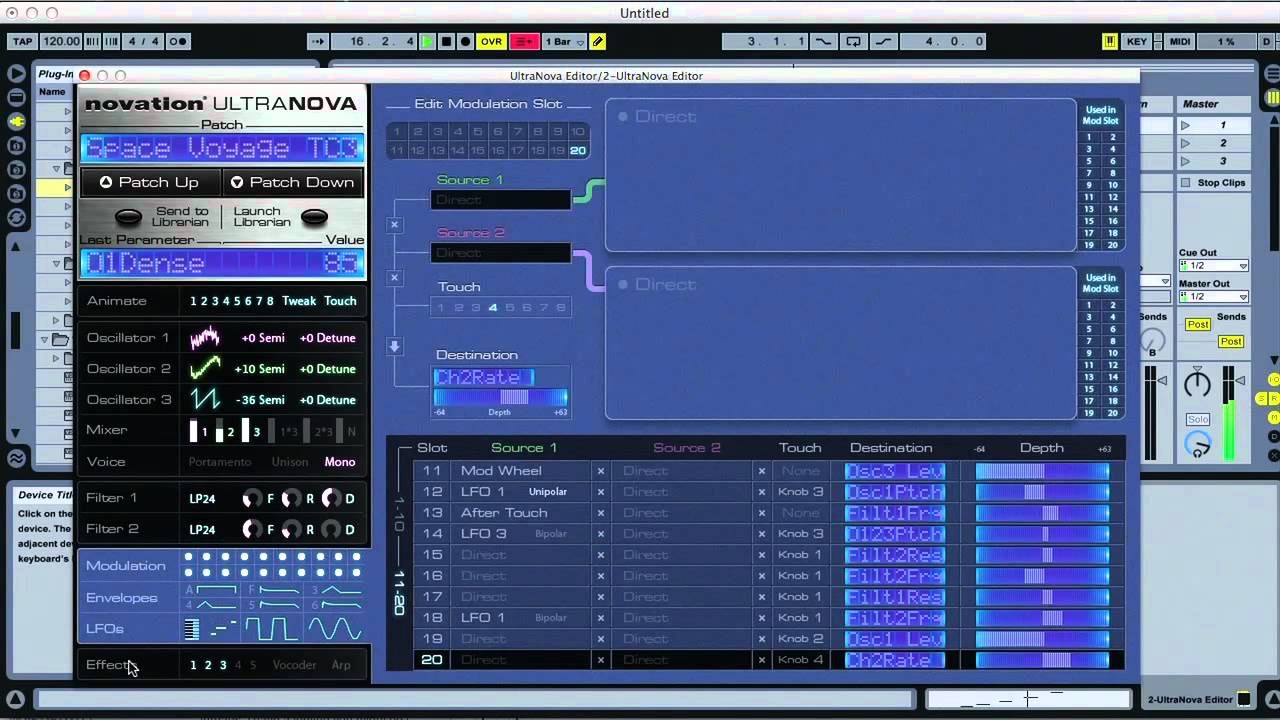Click the down-arrow icon above Destination
The image size is (1280, 720).
395,346
